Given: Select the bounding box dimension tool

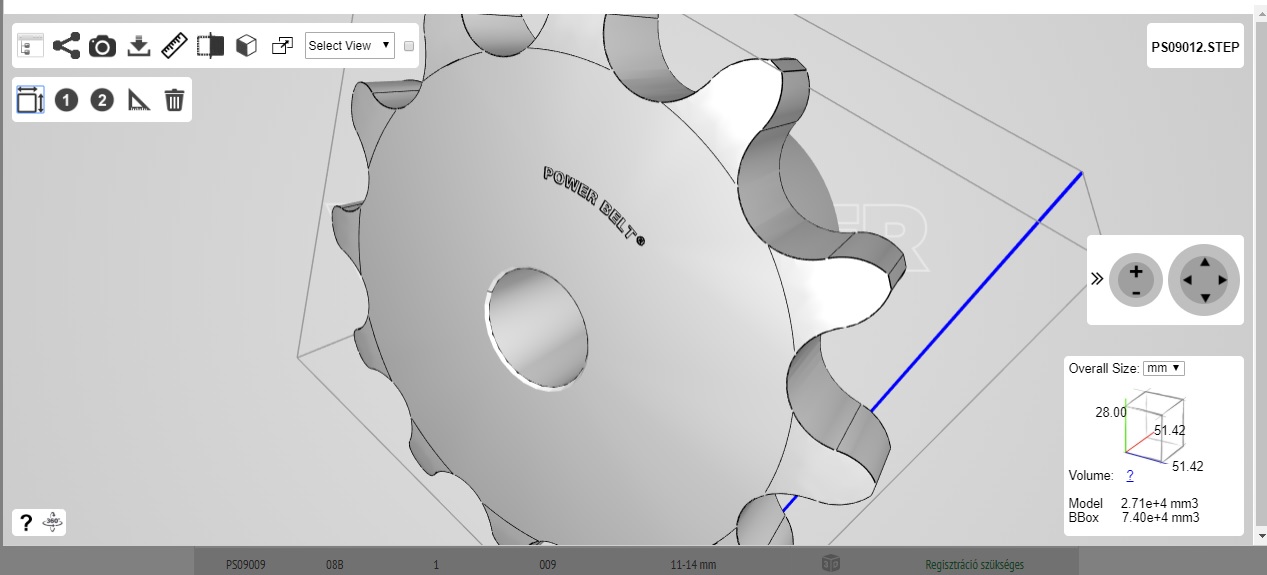Looking at the screenshot, I should [x=31, y=100].
